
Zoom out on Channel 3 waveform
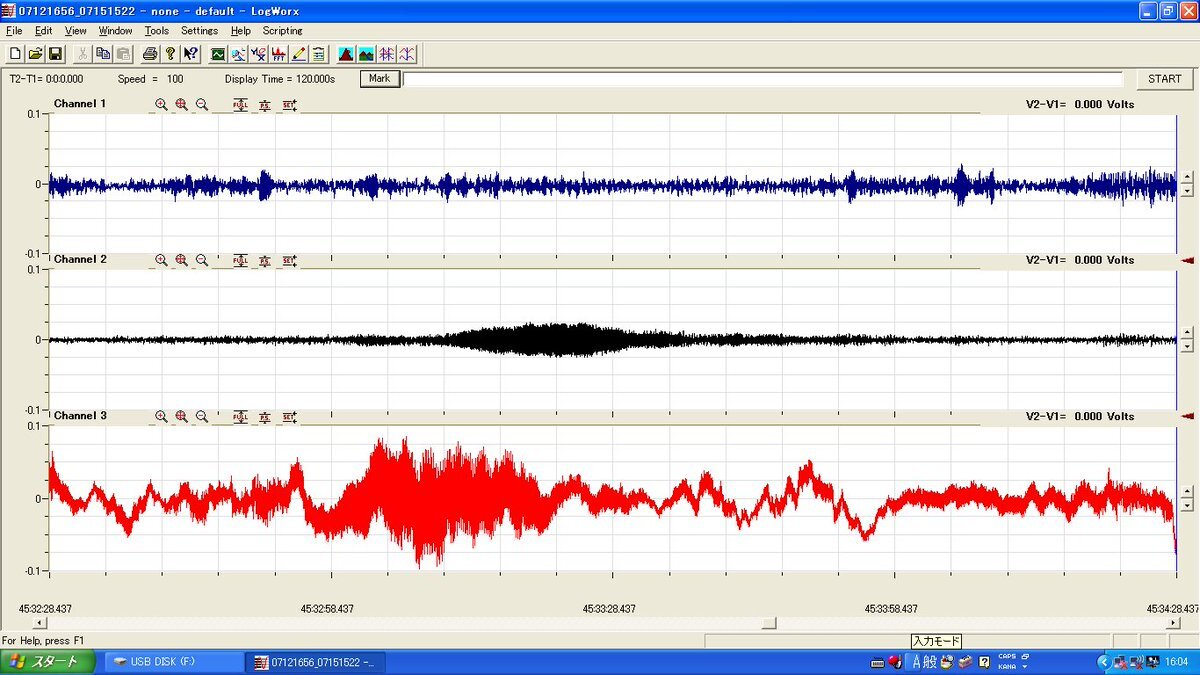coord(201,416)
